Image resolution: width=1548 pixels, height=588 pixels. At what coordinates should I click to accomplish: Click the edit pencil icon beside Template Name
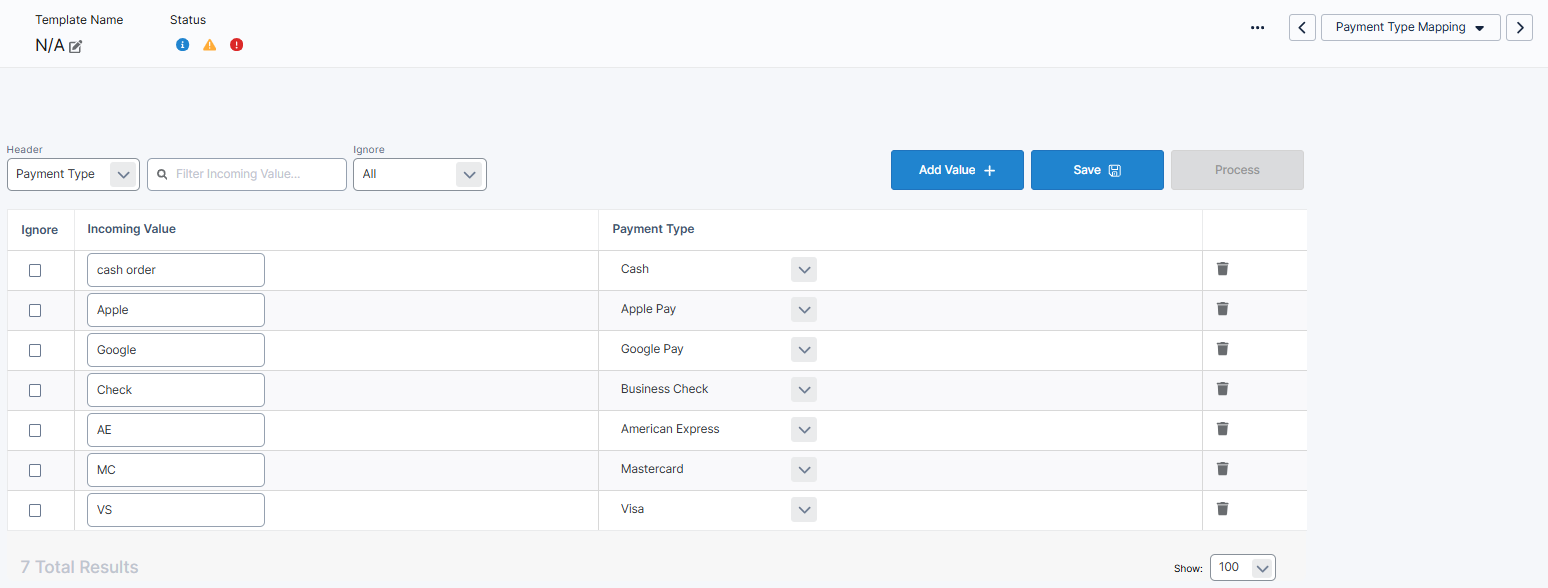click(76, 46)
